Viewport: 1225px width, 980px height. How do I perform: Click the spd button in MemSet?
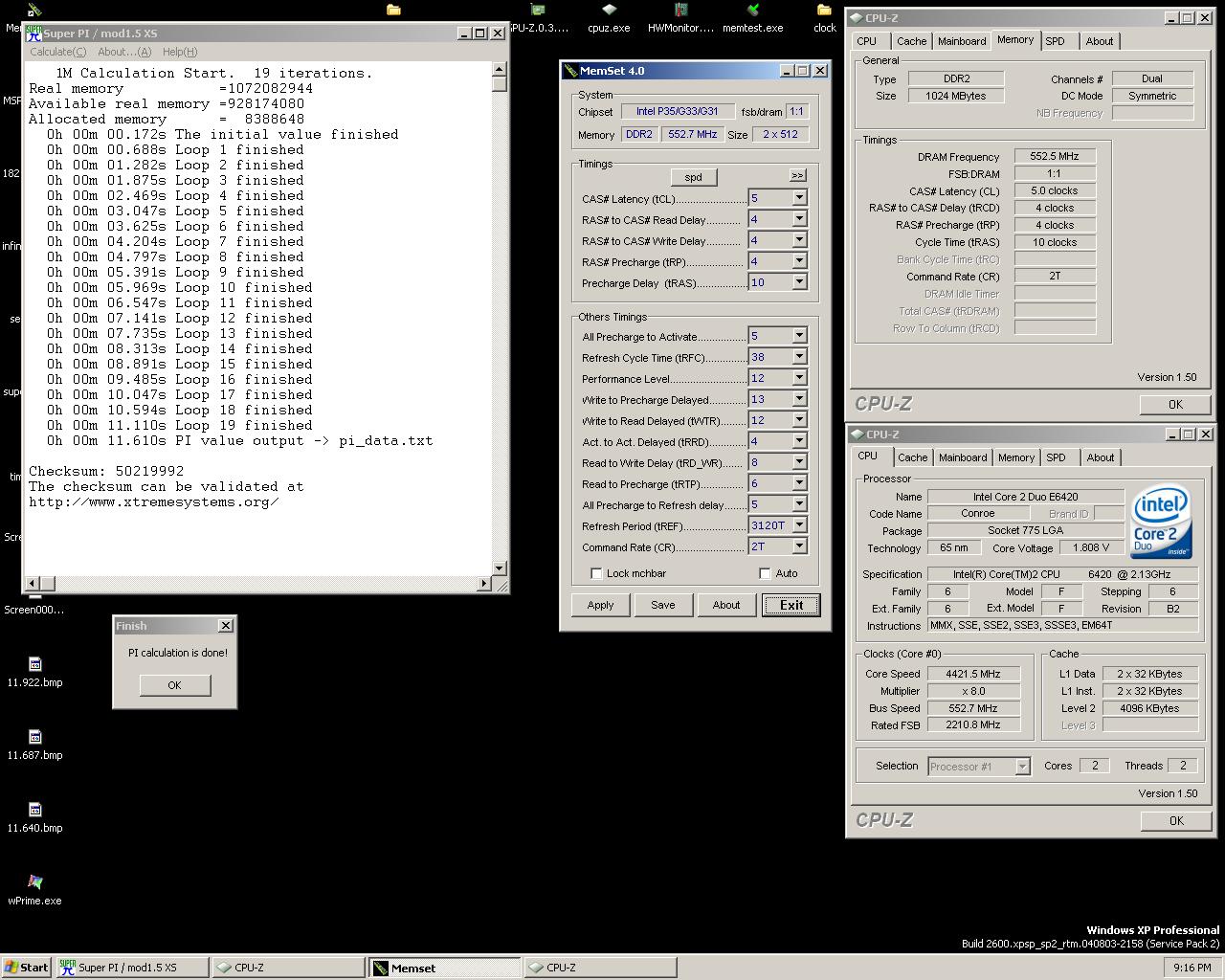point(694,177)
